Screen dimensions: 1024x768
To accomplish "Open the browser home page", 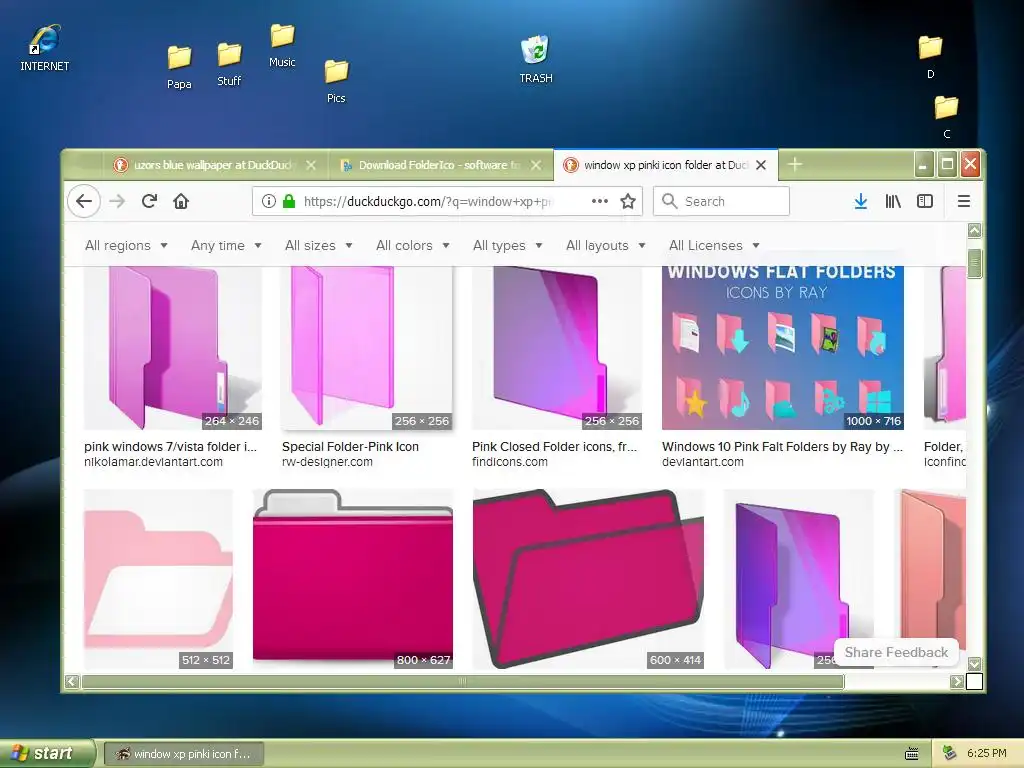I will coord(181,201).
